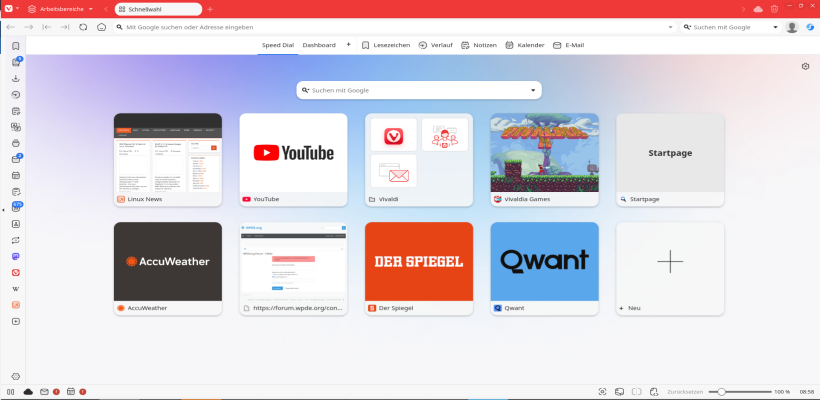Click the cloud sync status icon in status bar
Viewport: 820px width, 400px height.
[x=28, y=392]
